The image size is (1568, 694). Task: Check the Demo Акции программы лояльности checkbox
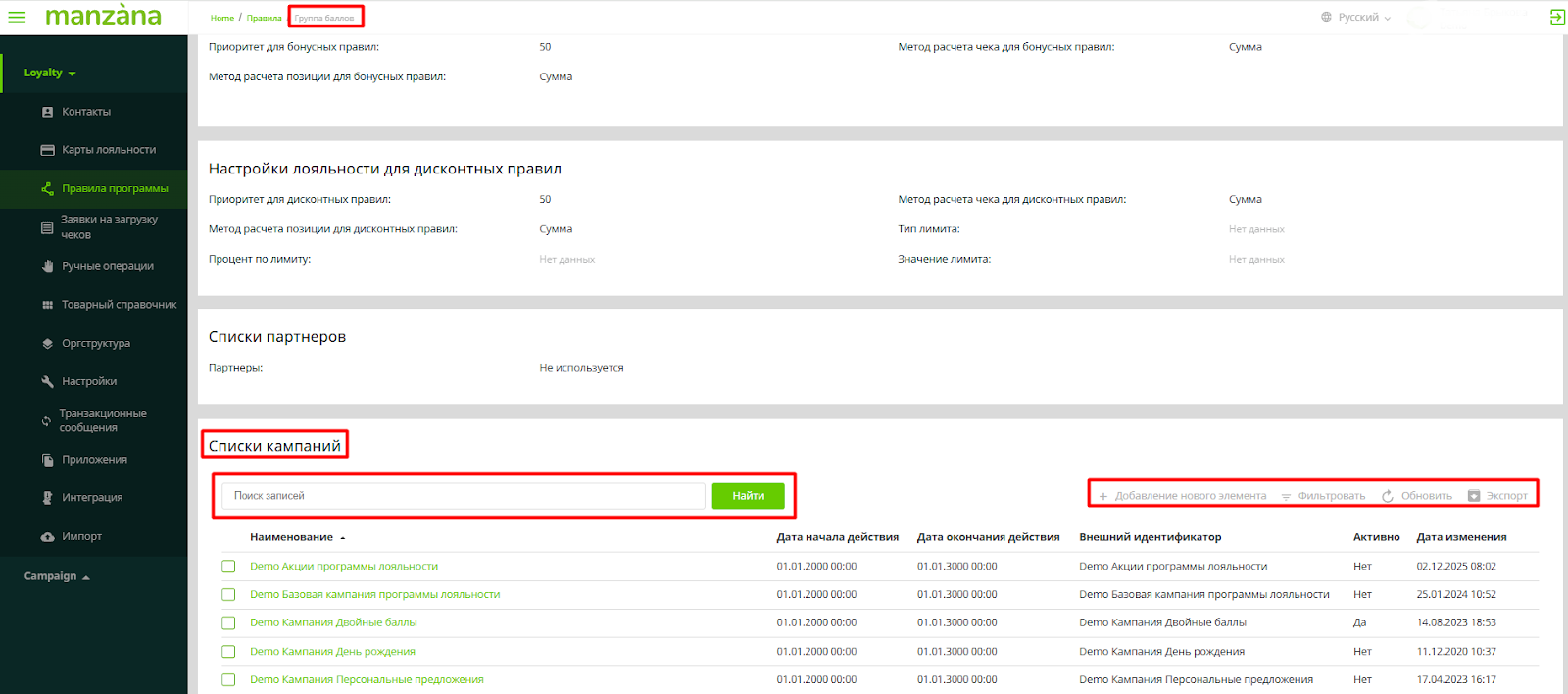point(228,567)
